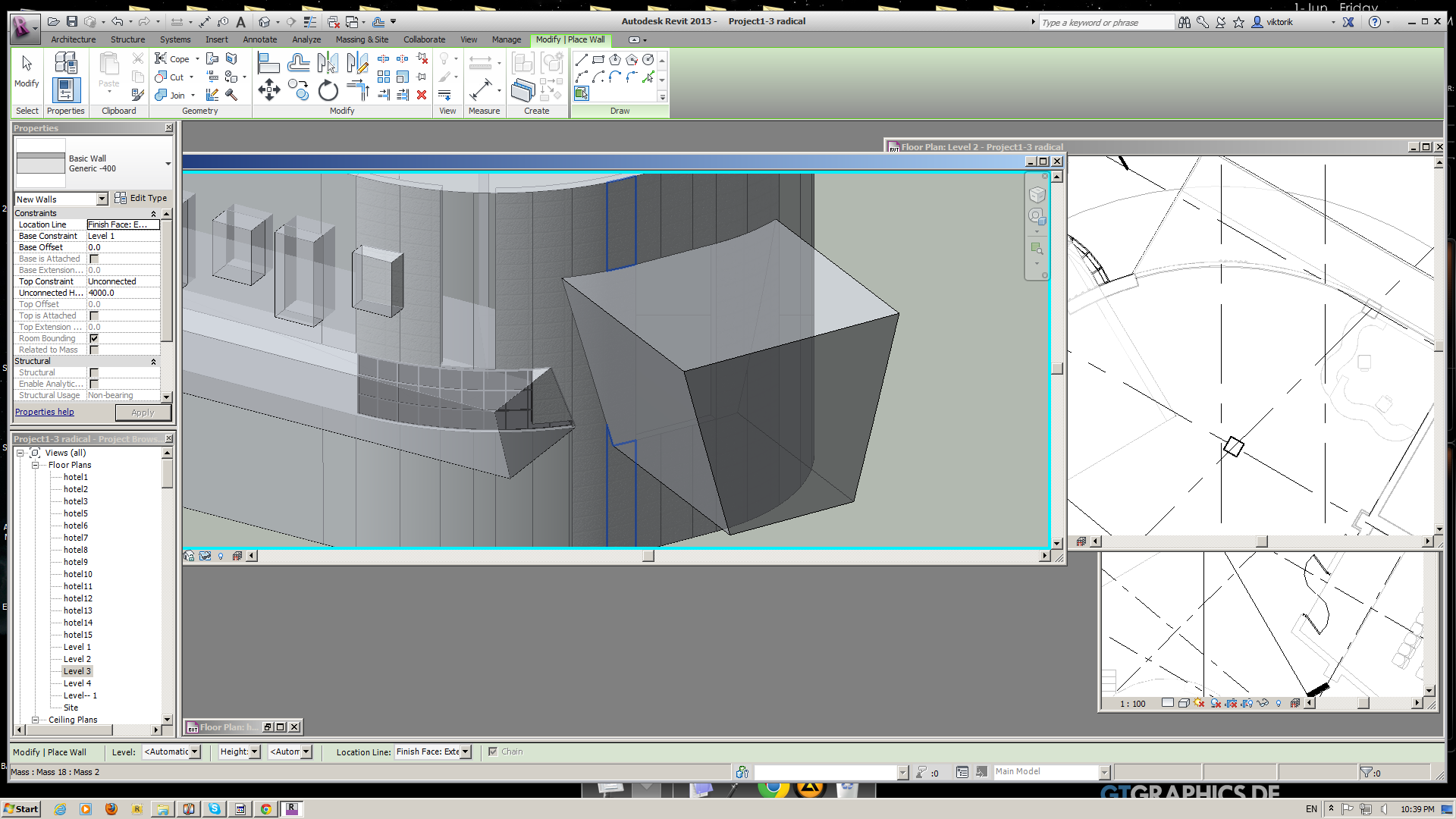Click the Properties palette ribbon icon
Viewport: 1456px width, 819px height.
click(x=66, y=89)
